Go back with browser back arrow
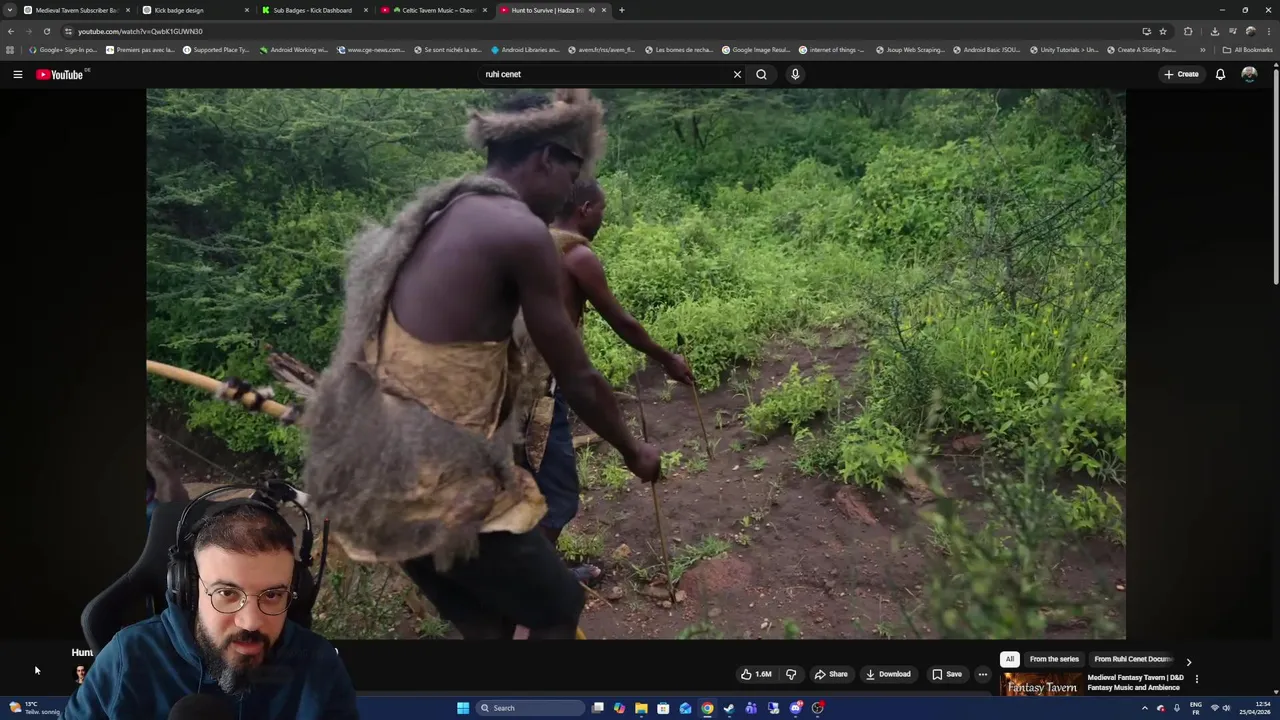 [11, 31]
